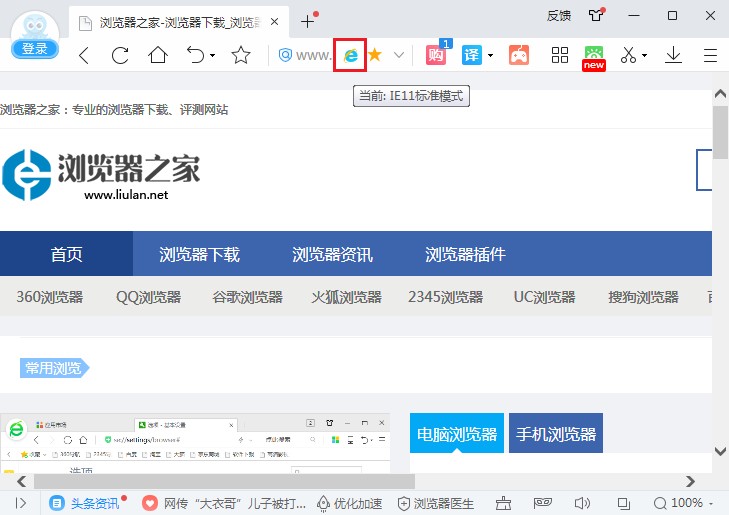The height and width of the screenshot is (515, 729).
Task: Click the skin shirt icon
Action: click(x=596, y=15)
